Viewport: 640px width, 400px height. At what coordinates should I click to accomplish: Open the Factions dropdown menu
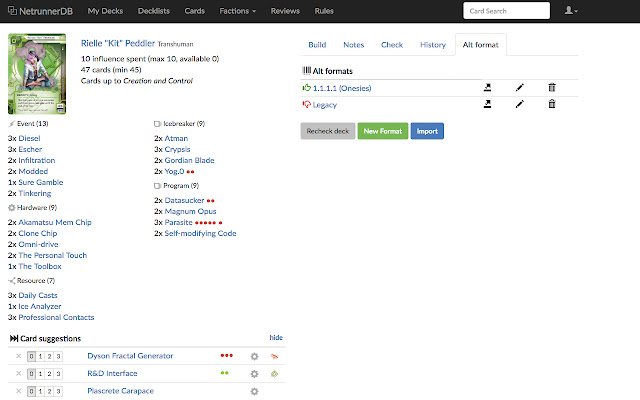pos(238,11)
